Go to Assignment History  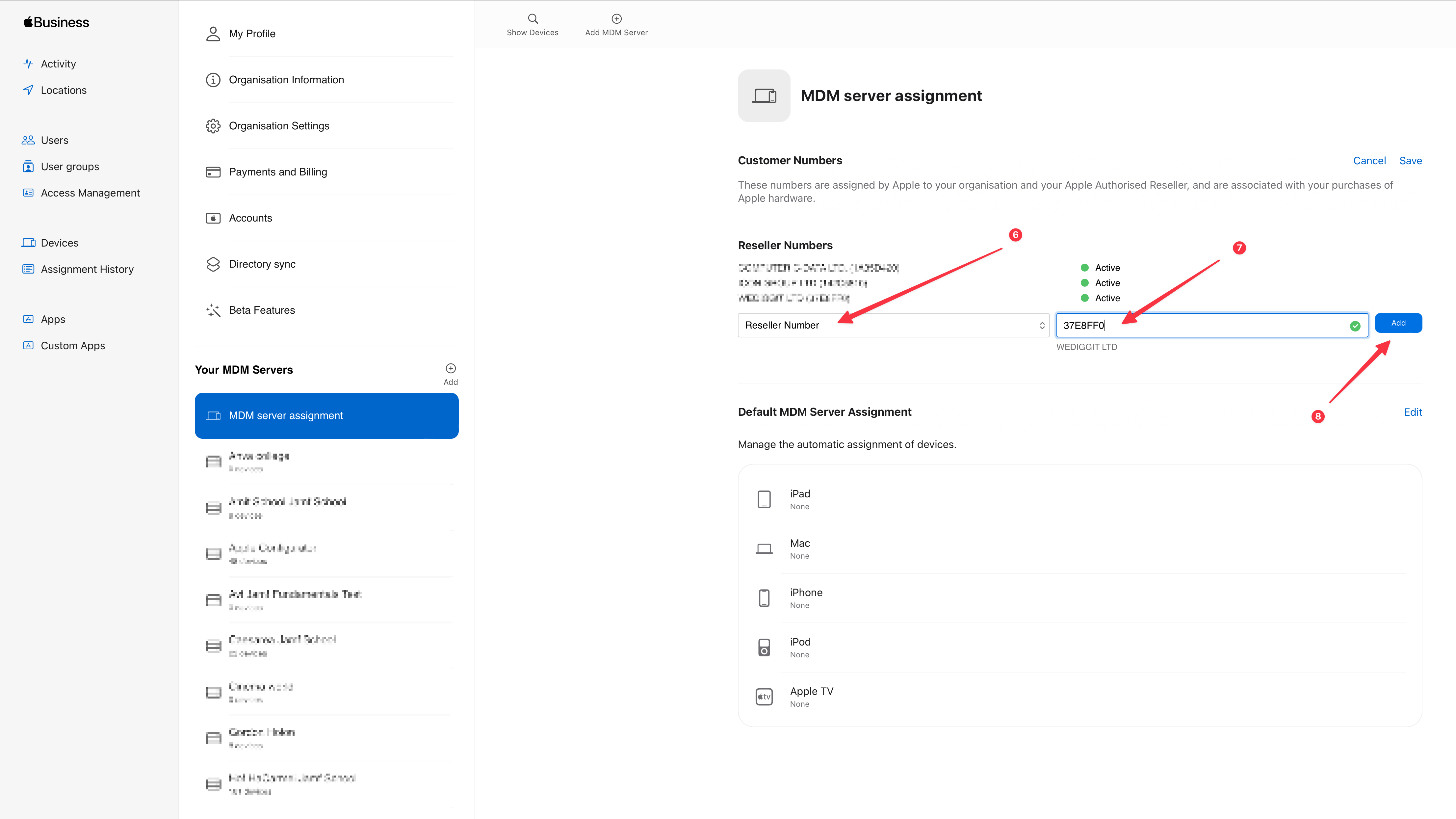tap(87, 270)
